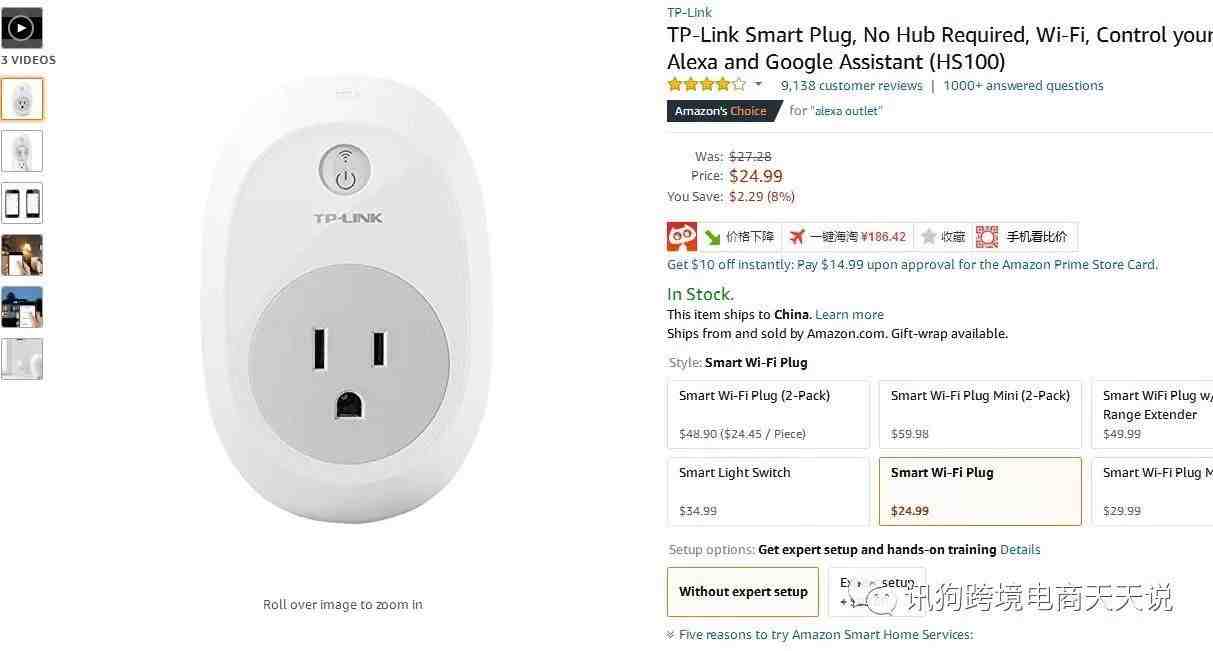
Task: Open the TP-Link brand link
Action: 689,12
